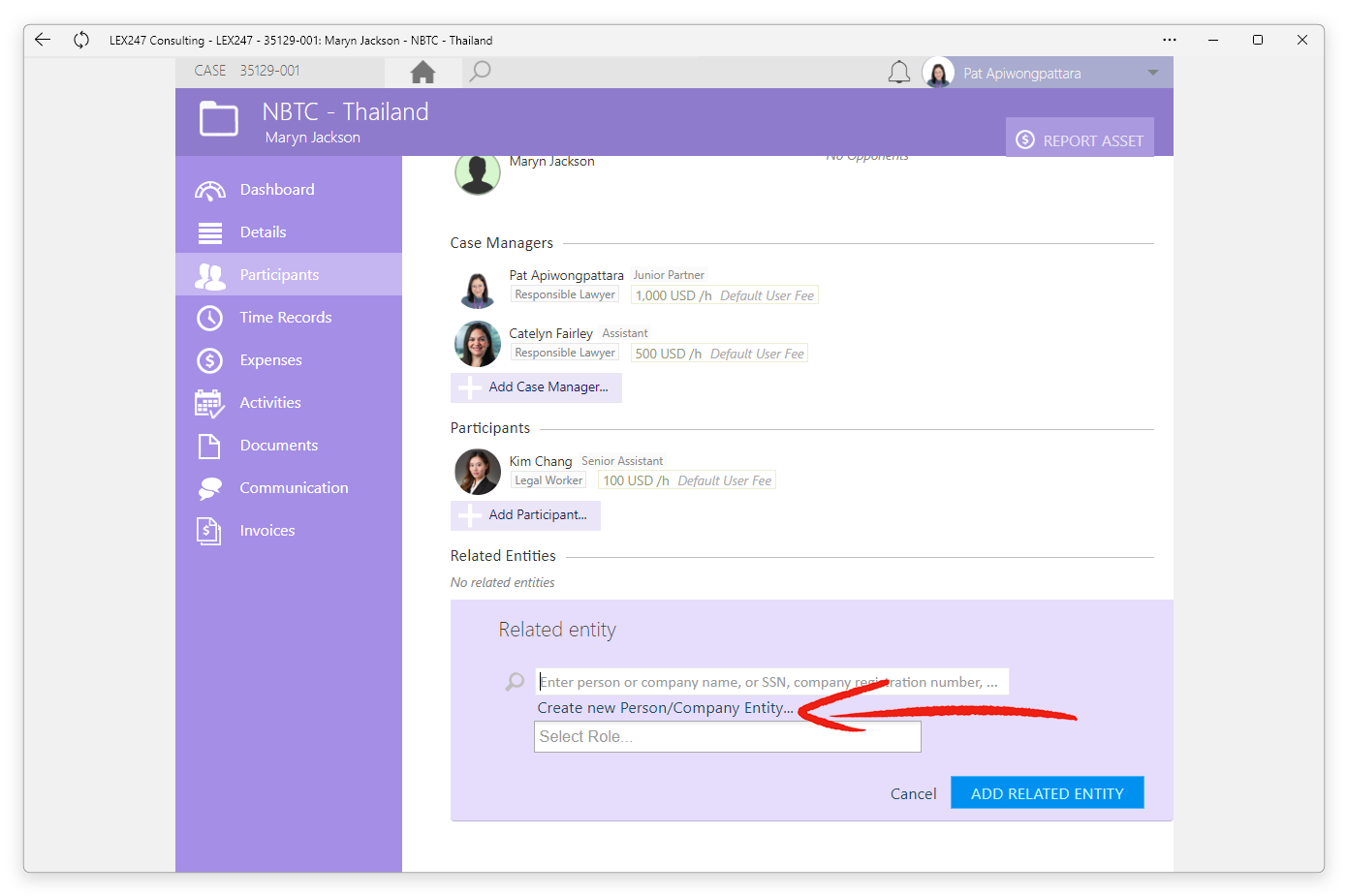The image size is (1347, 896).
Task: Click the 1,000 USD /h fee
Action: 725,295
